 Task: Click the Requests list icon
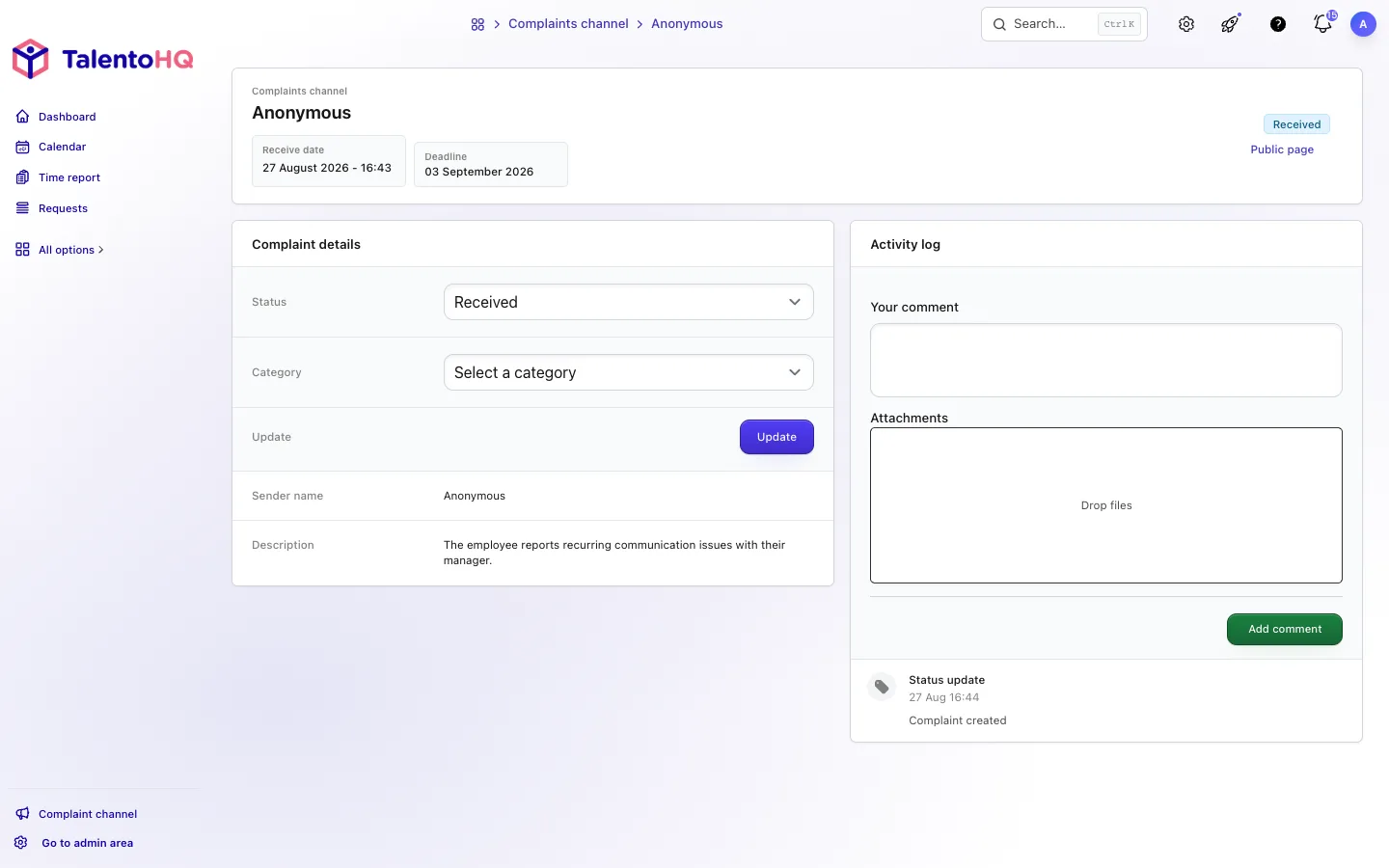[x=22, y=208]
